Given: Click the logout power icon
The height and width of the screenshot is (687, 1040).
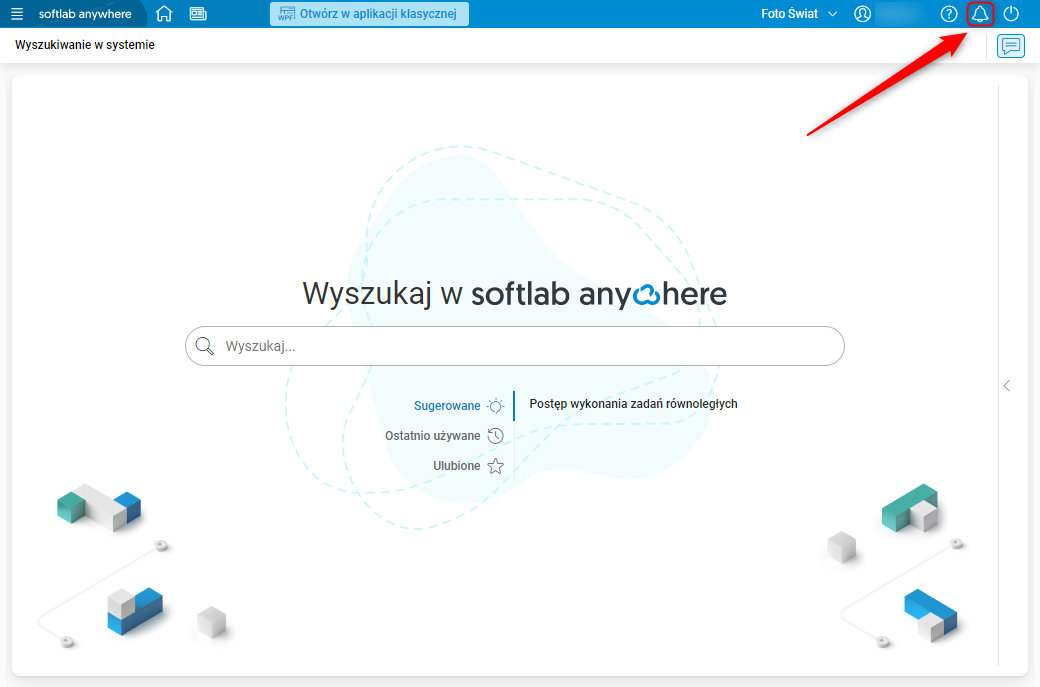Looking at the screenshot, I should 1014,14.
